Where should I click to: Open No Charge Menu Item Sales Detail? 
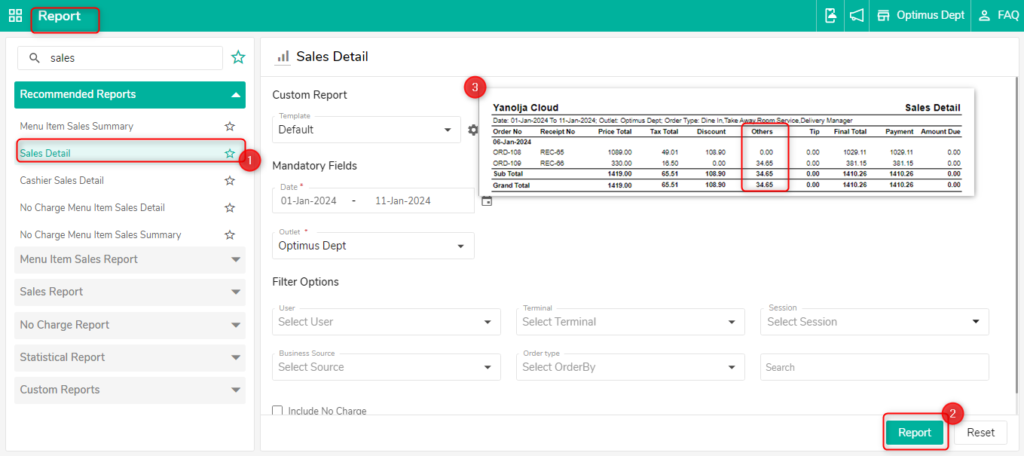(x=92, y=207)
